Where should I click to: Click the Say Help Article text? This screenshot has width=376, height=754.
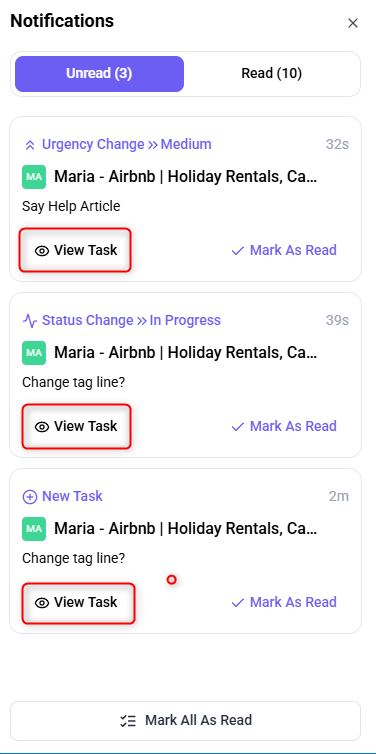point(71,206)
